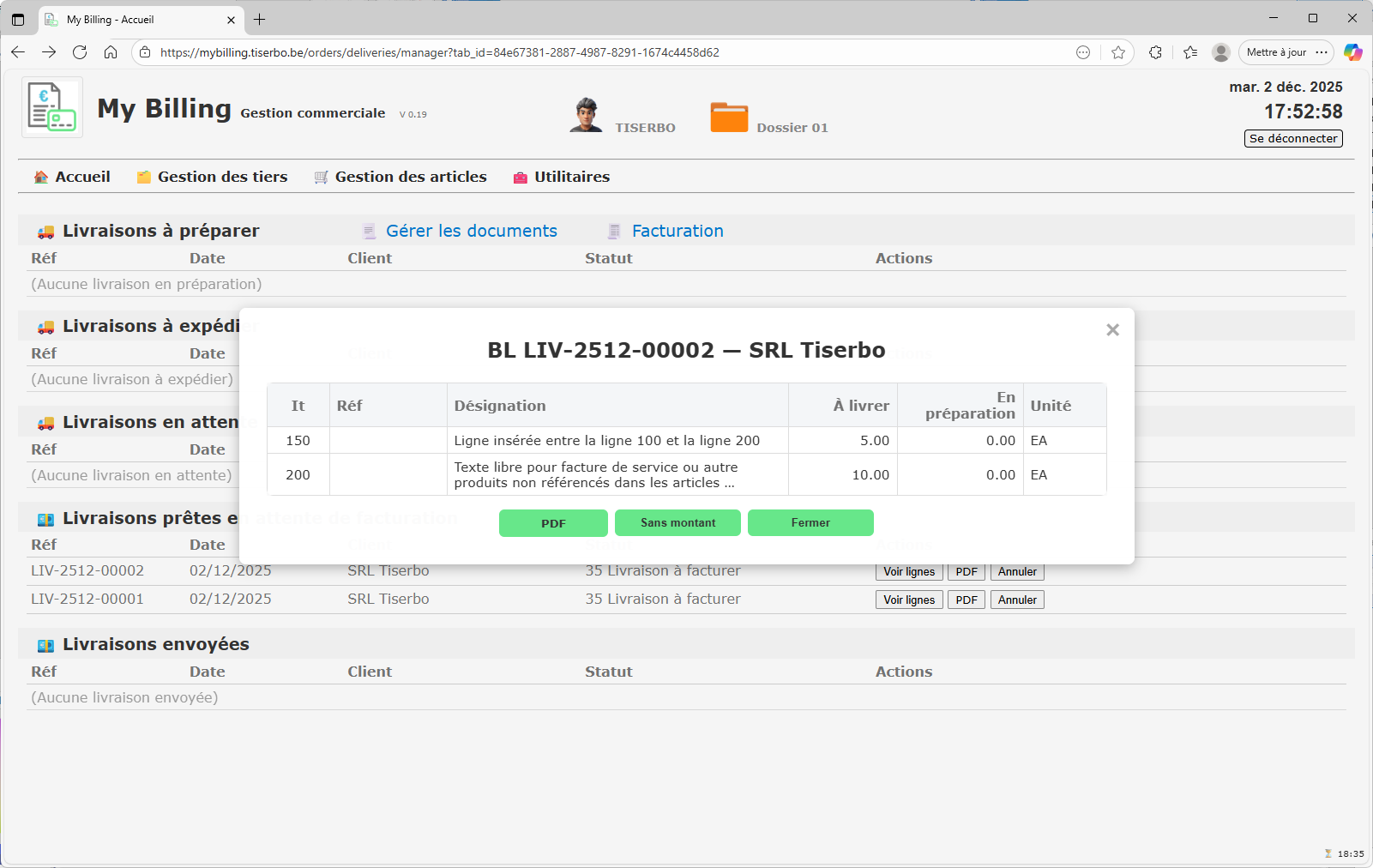Screen dimensions: 1373x868
Task: Click the browser address bar URL
Action: tap(439, 52)
